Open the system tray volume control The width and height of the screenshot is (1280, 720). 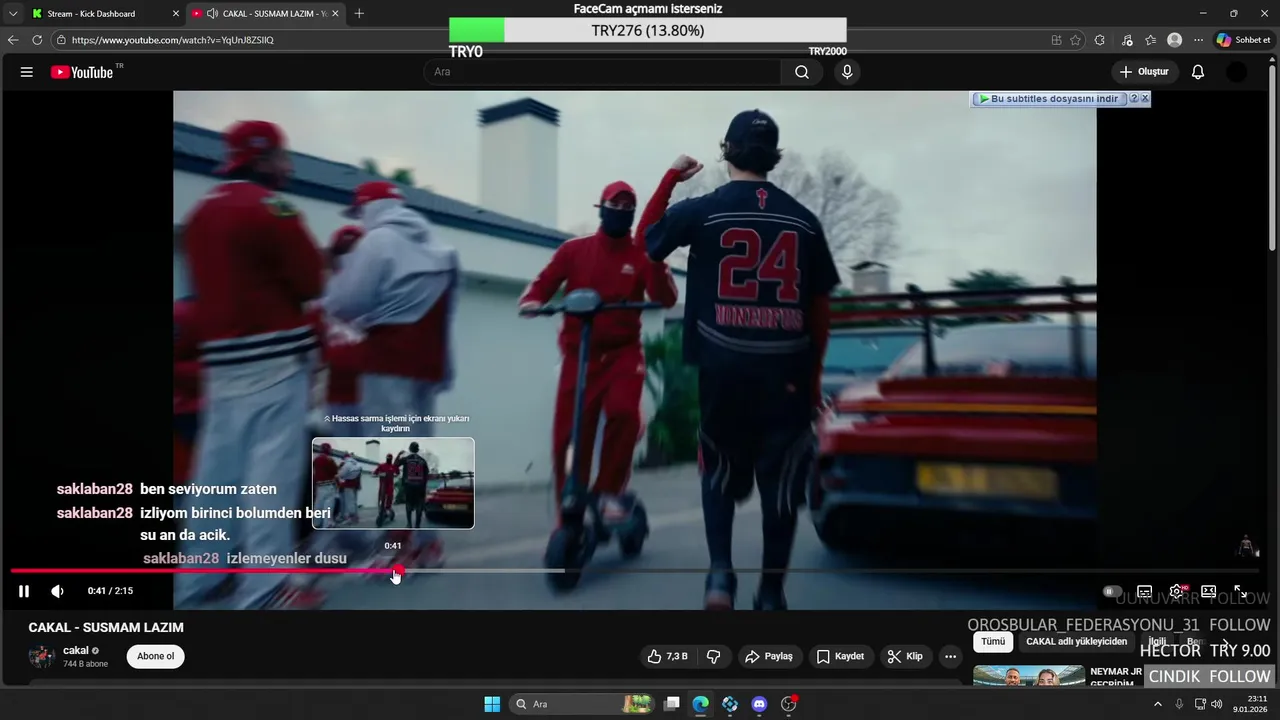click(x=1216, y=704)
